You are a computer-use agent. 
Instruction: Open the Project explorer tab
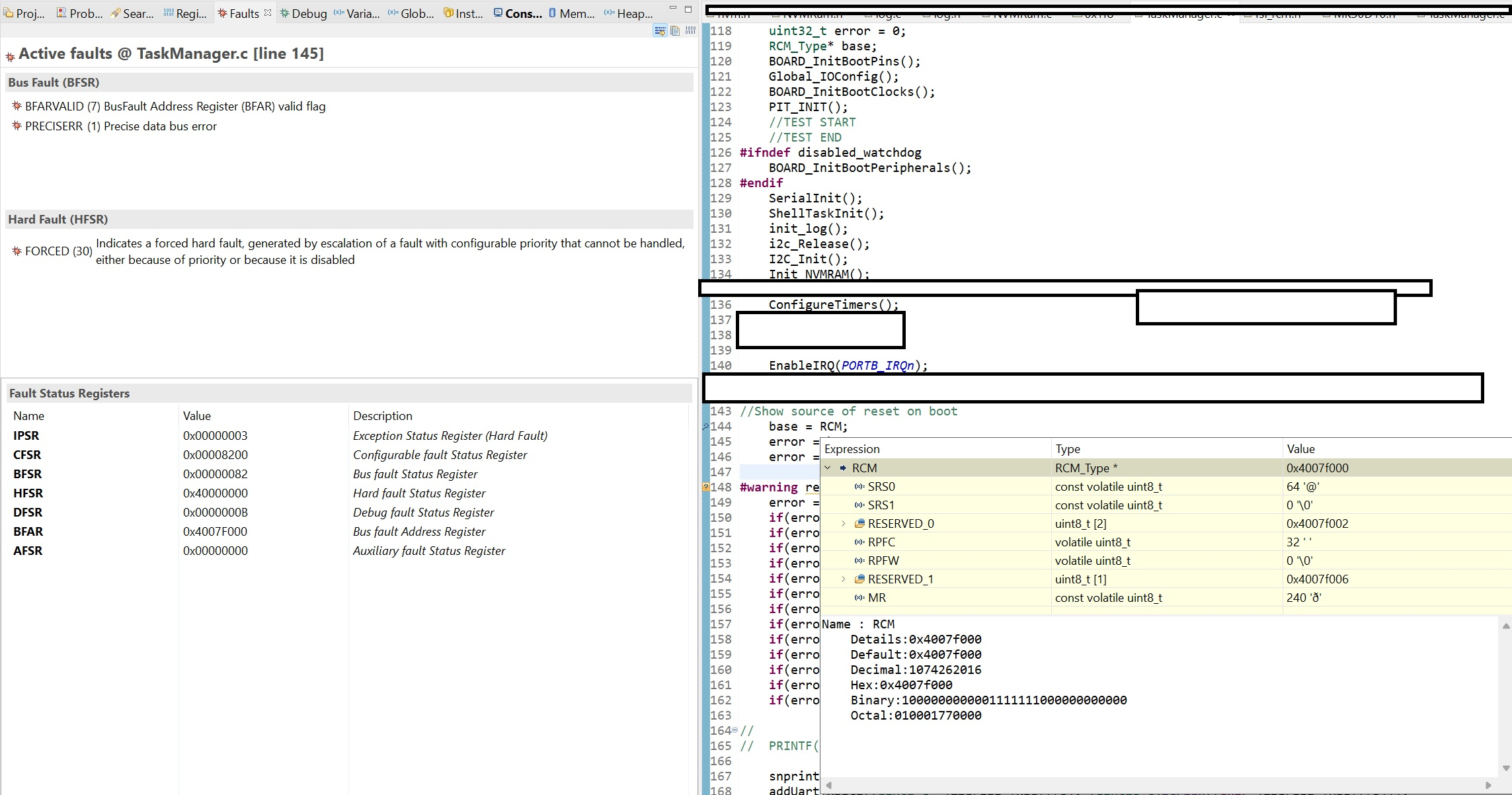pyautogui.click(x=24, y=13)
